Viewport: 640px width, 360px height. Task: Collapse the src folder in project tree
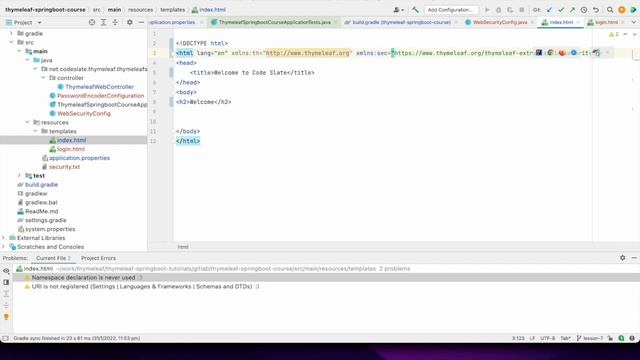[x=11, y=42]
